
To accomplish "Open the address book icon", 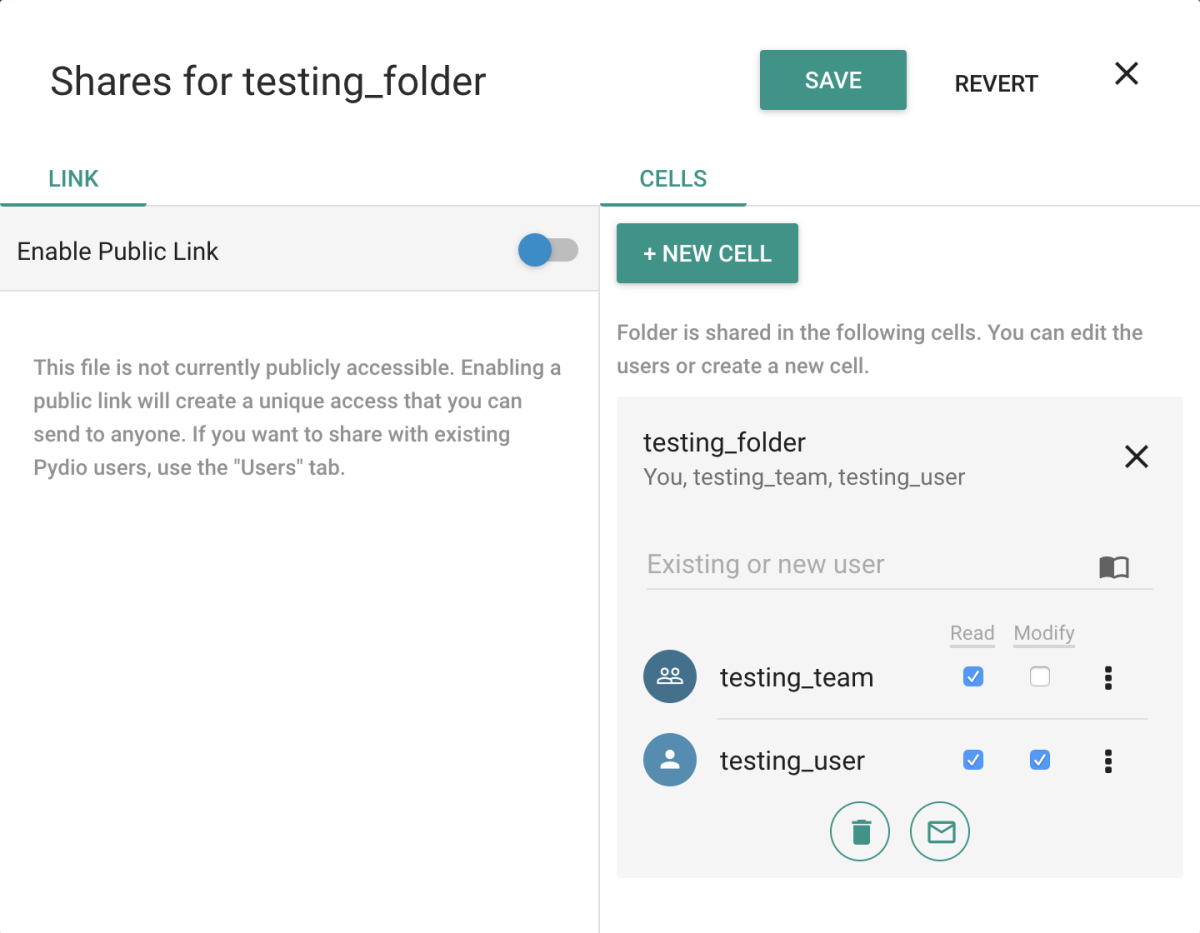I will pyautogui.click(x=1114, y=567).
